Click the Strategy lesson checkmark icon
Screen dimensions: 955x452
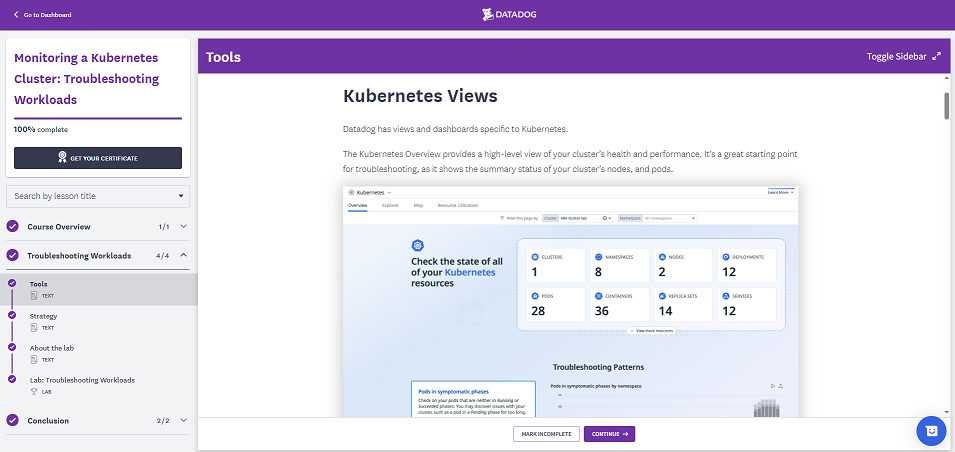12,316
